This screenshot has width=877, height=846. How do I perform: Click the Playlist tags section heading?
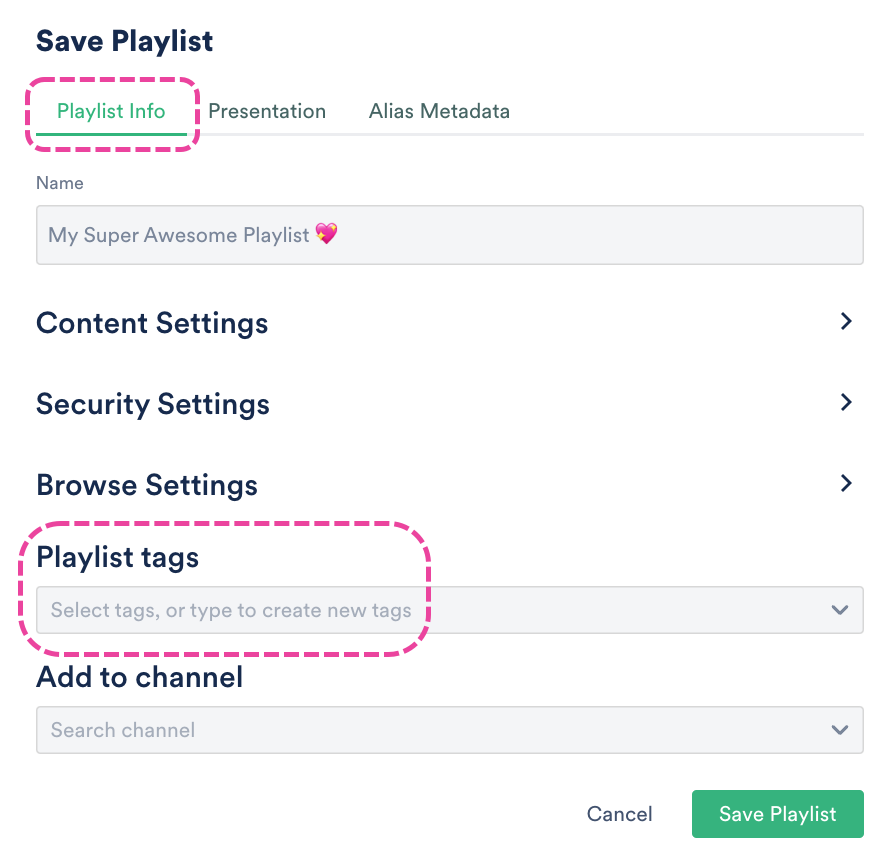coord(118,557)
